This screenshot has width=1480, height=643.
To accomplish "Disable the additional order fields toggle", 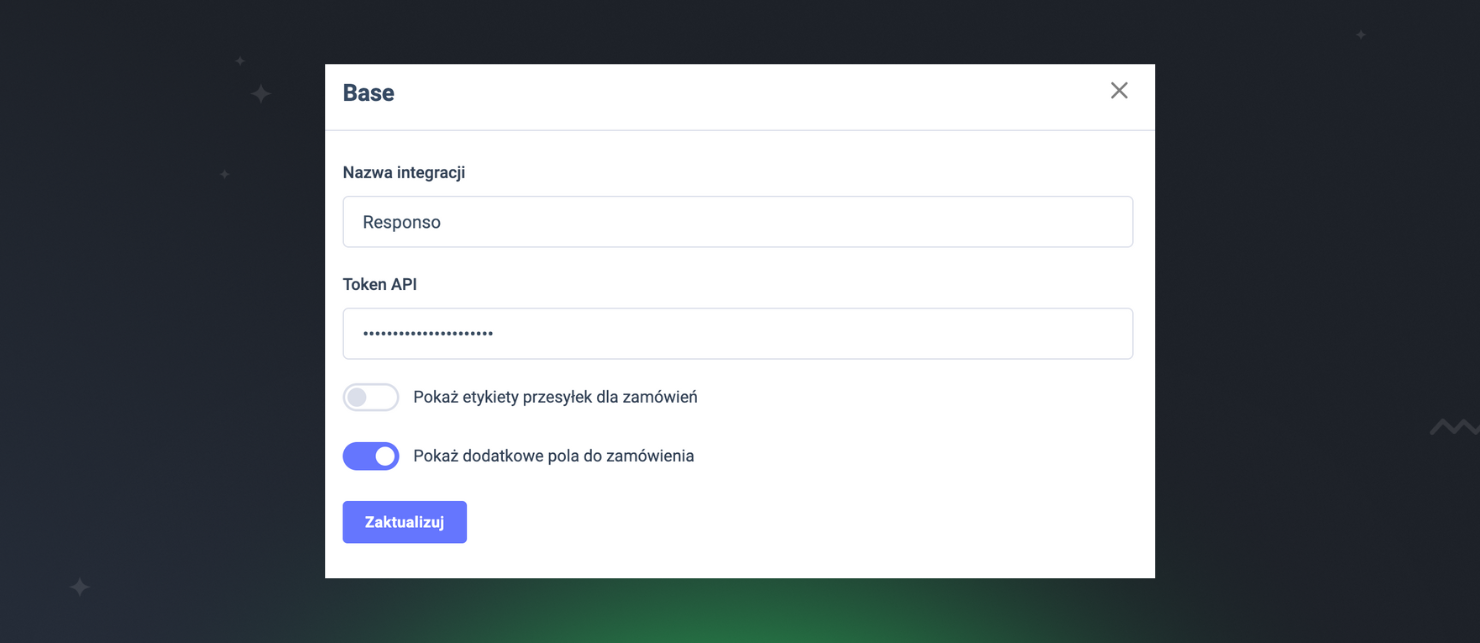I will click(371, 456).
